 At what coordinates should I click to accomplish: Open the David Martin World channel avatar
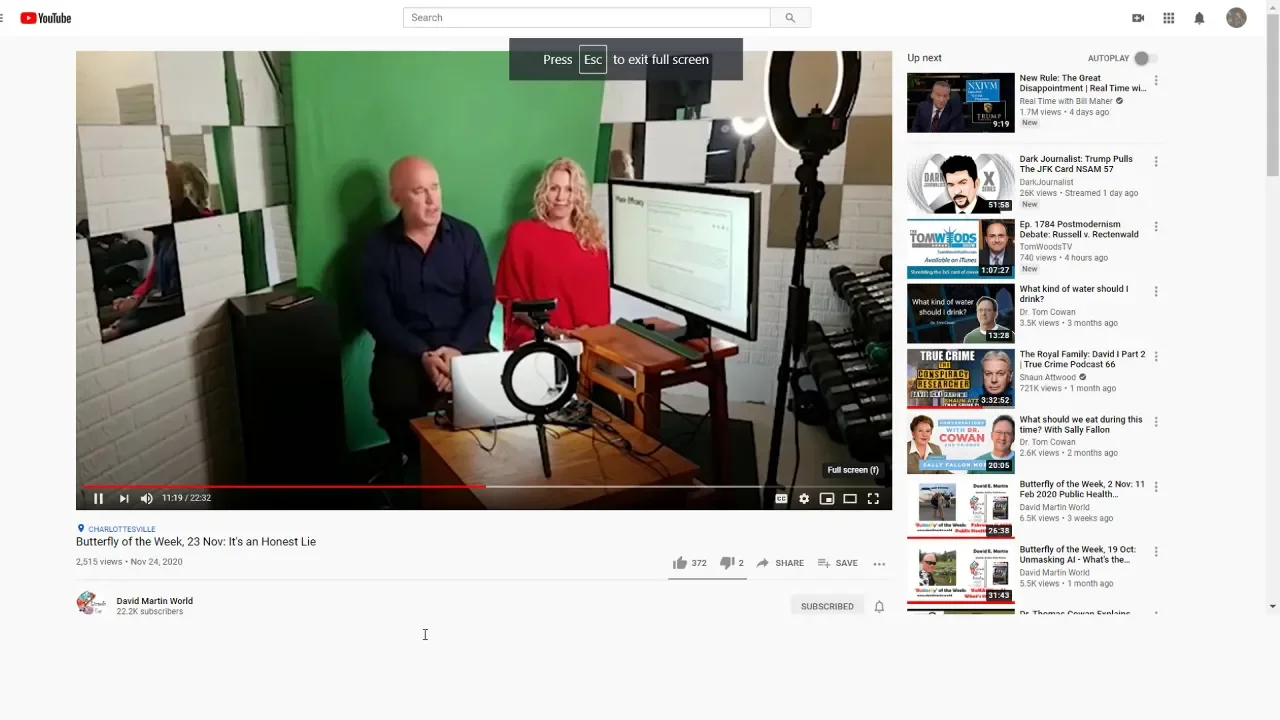(x=91, y=603)
